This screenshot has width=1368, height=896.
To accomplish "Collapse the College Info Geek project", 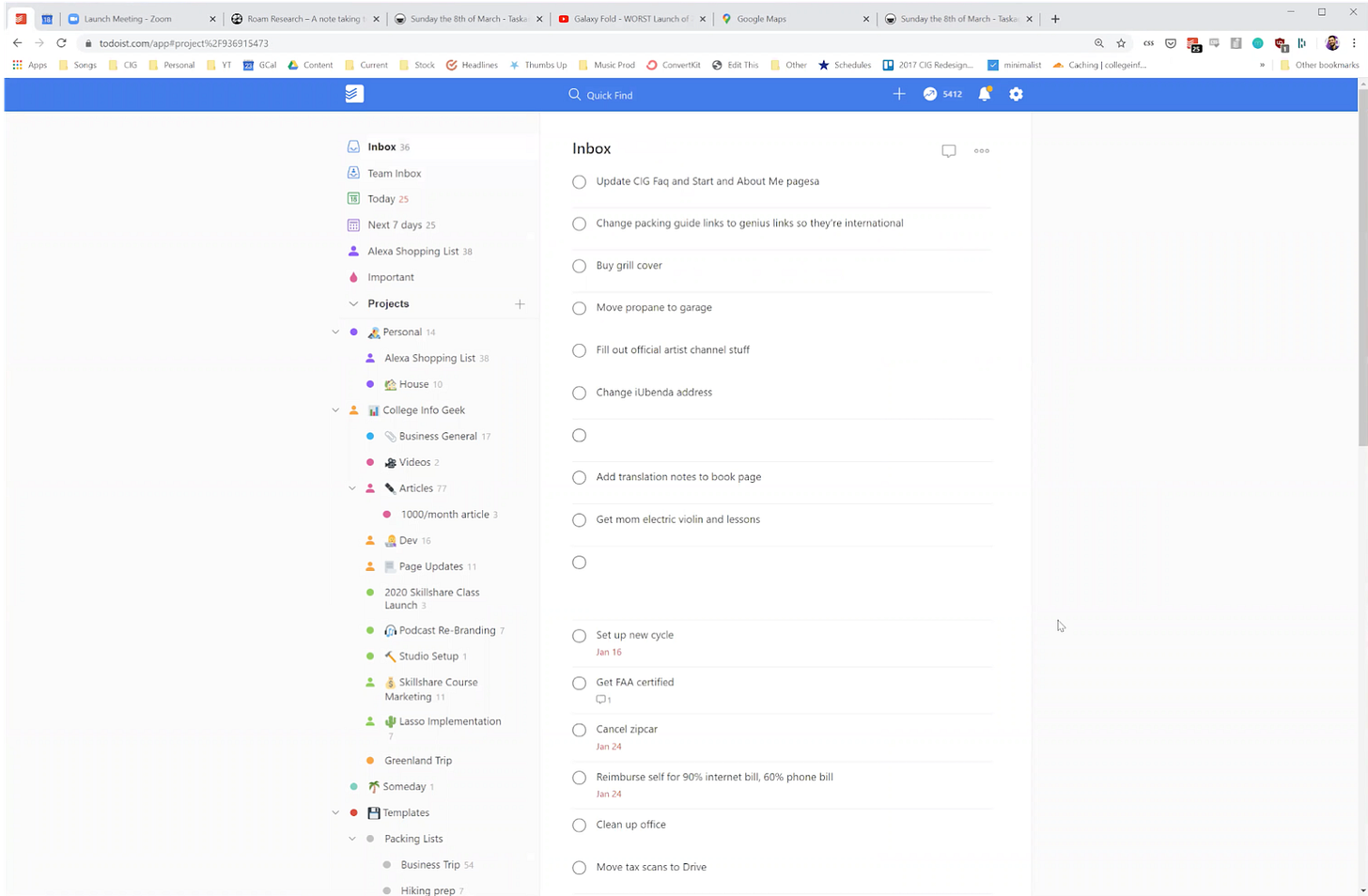I will [335, 410].
